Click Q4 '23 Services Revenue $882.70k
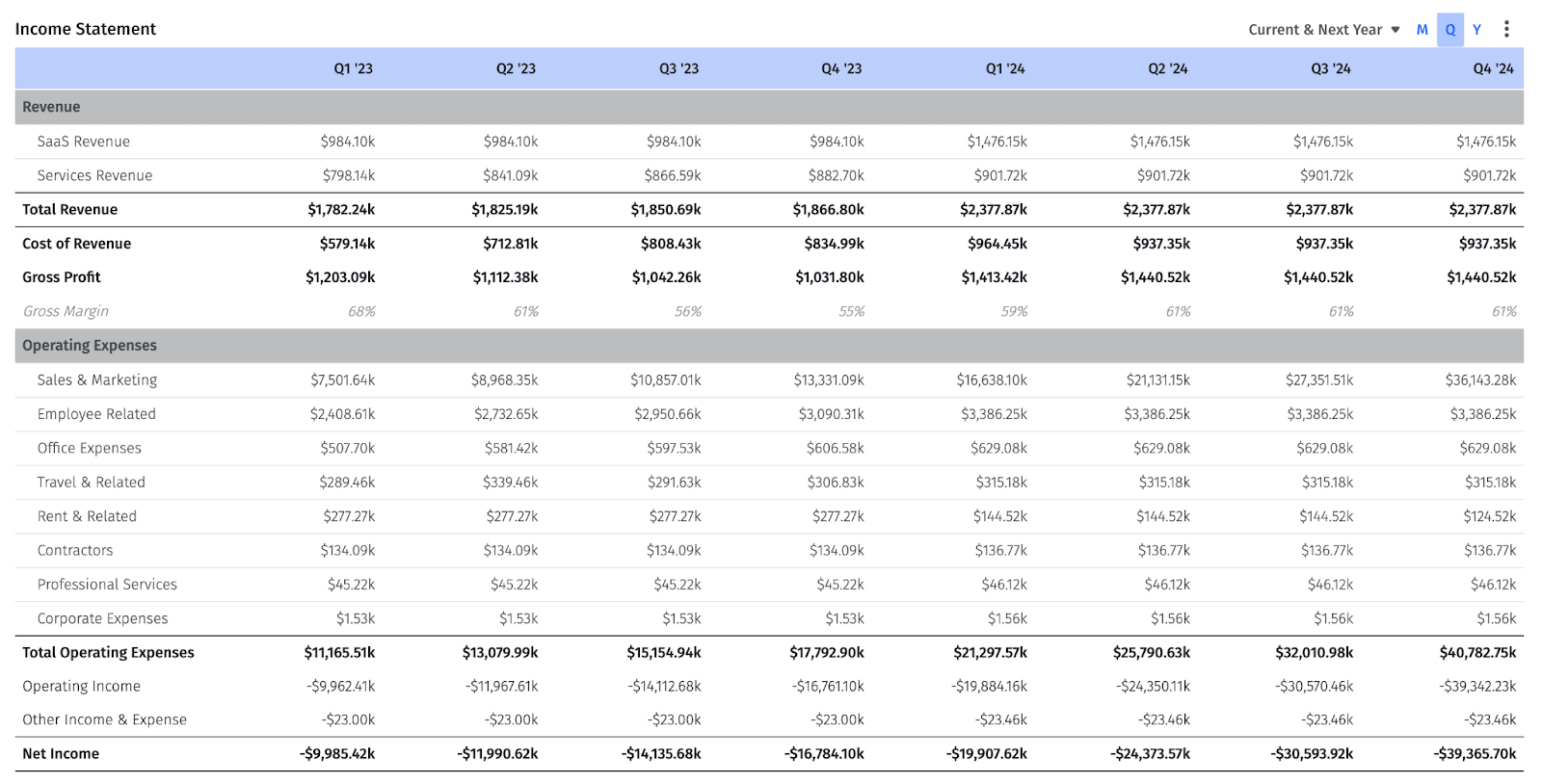The width and height of the screenshot is (1542, 784). 836,175
